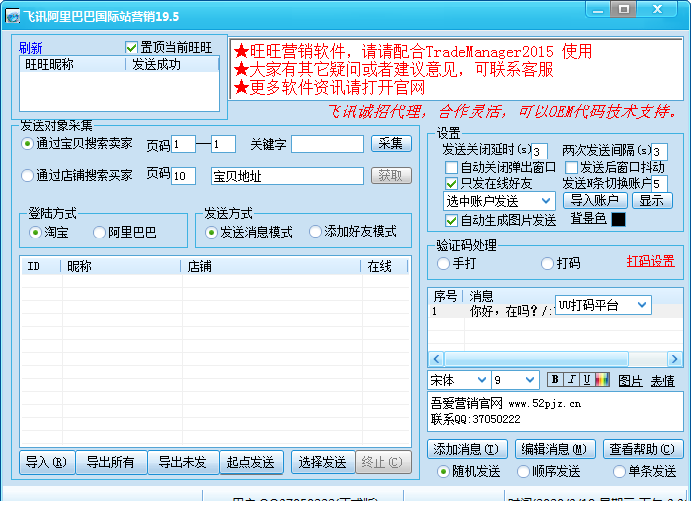
Task: Open the 打码设置 link
Action: pos(650,261)
